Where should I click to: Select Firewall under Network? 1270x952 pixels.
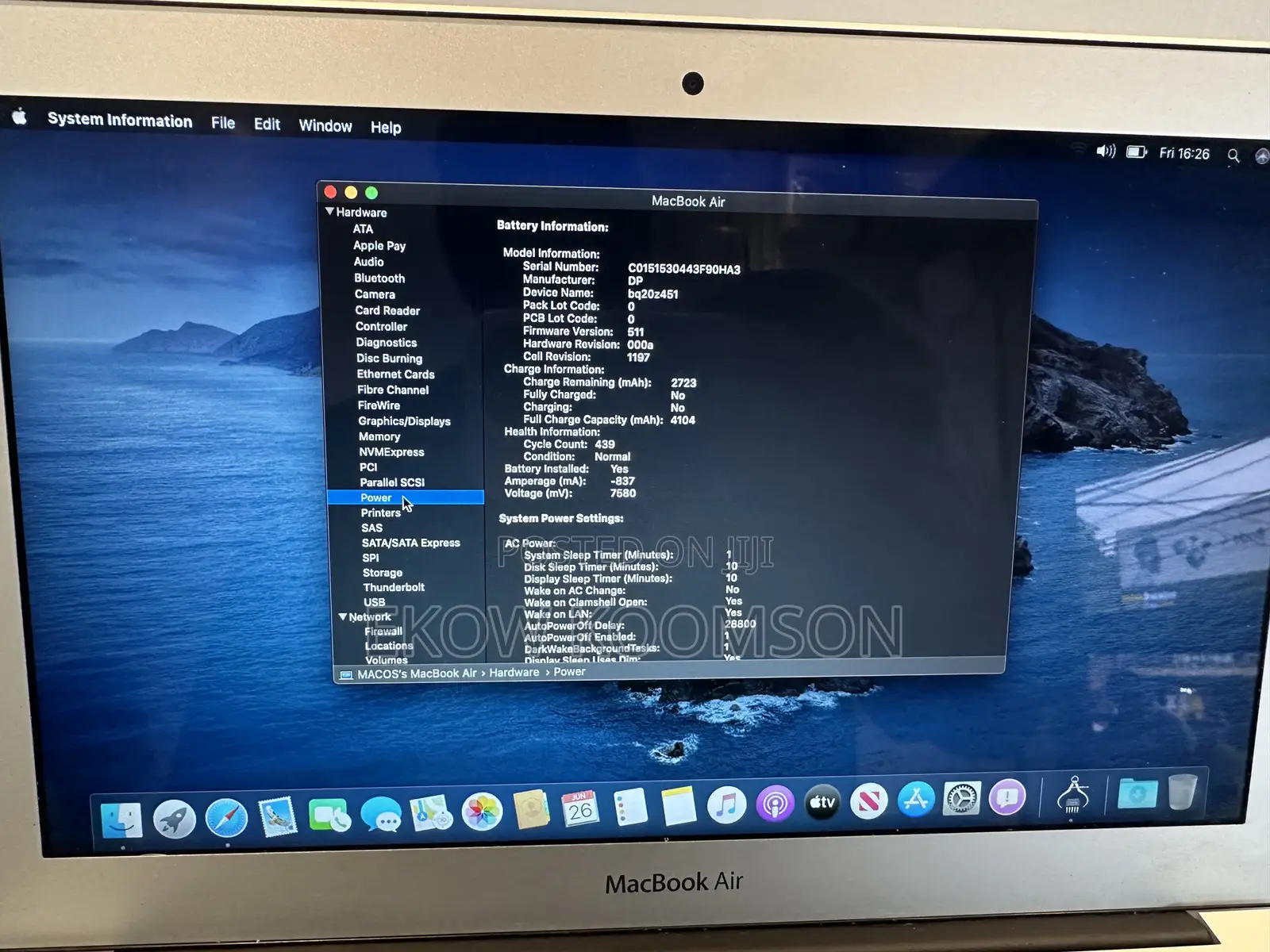(x=383, y=631)
